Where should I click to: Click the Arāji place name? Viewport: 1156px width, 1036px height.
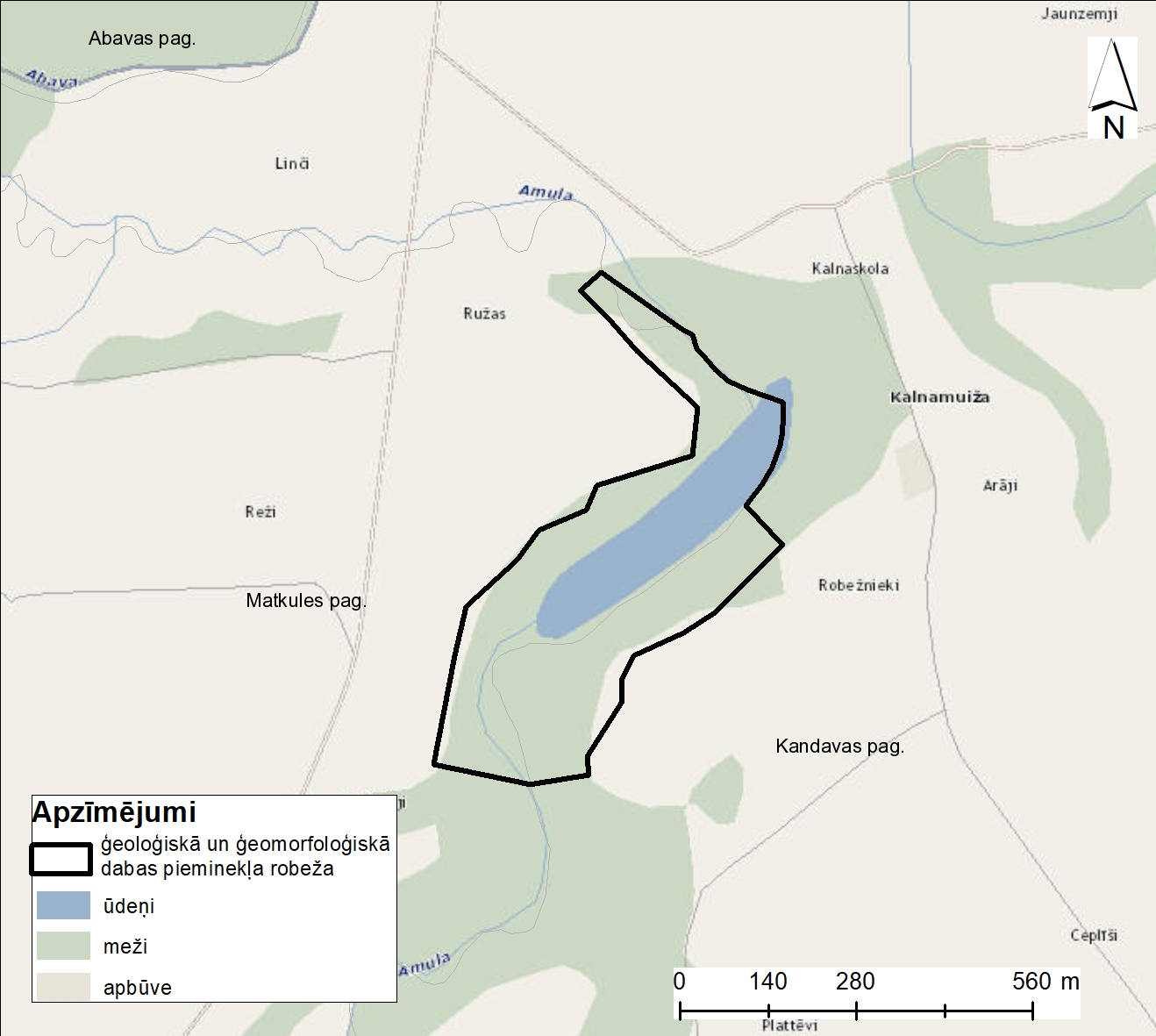1000,485
